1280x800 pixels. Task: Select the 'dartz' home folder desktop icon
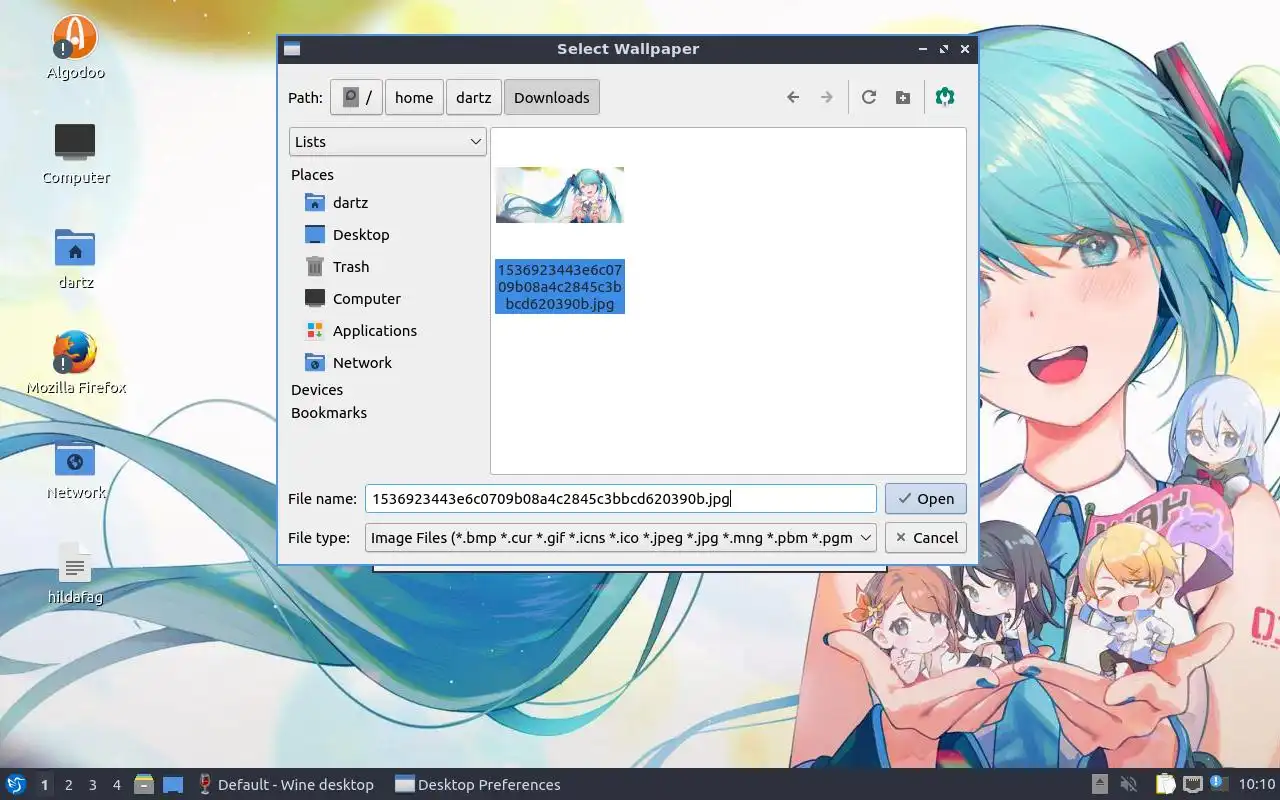(76, 257)
